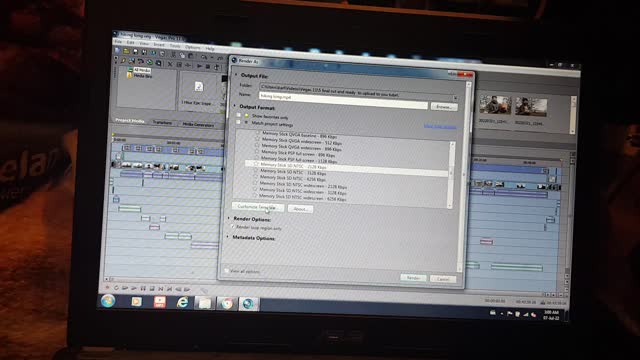Click the Render button
640x360 pixels.
(413, 278)
